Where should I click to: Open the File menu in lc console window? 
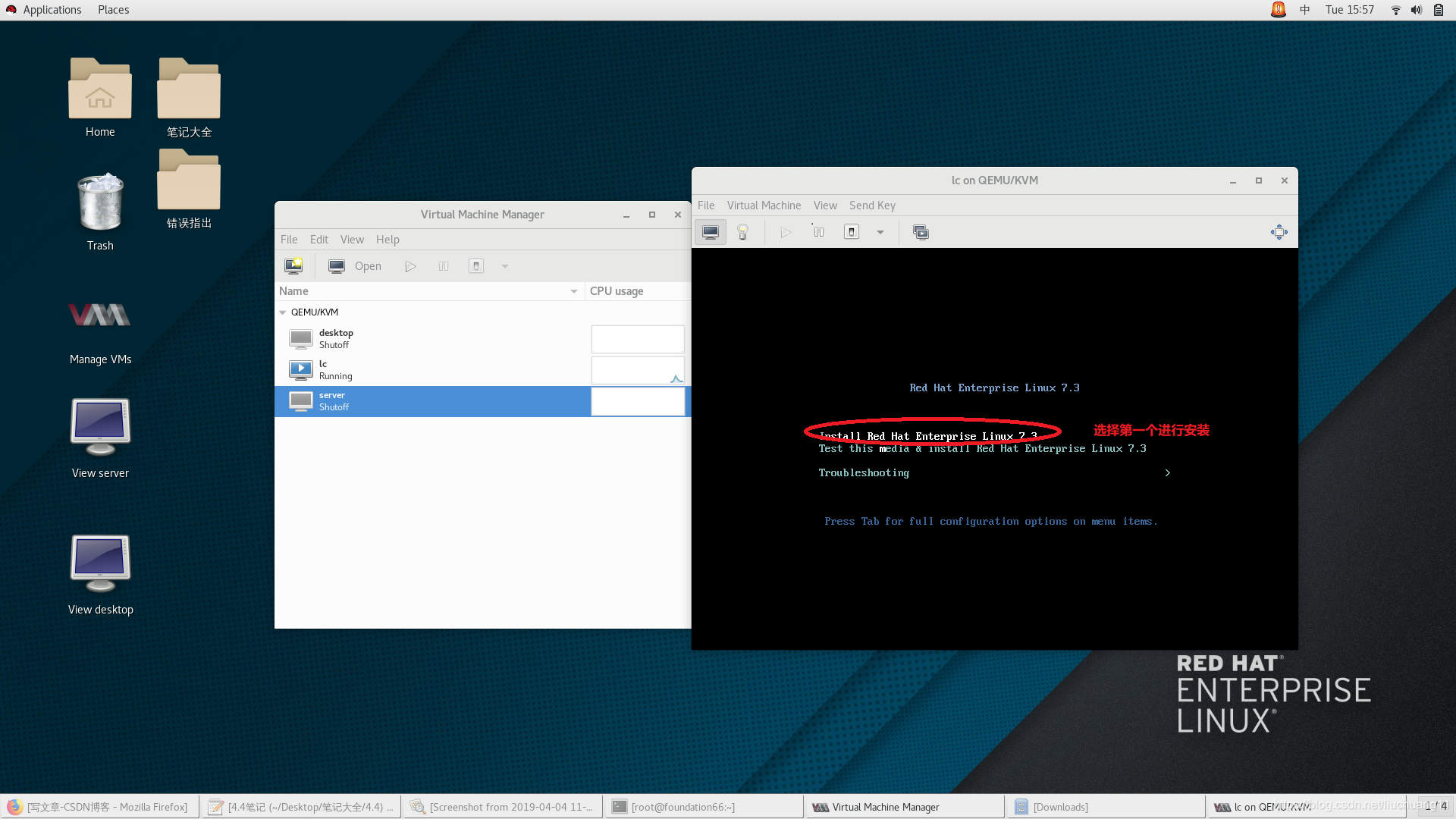point(706,206)
